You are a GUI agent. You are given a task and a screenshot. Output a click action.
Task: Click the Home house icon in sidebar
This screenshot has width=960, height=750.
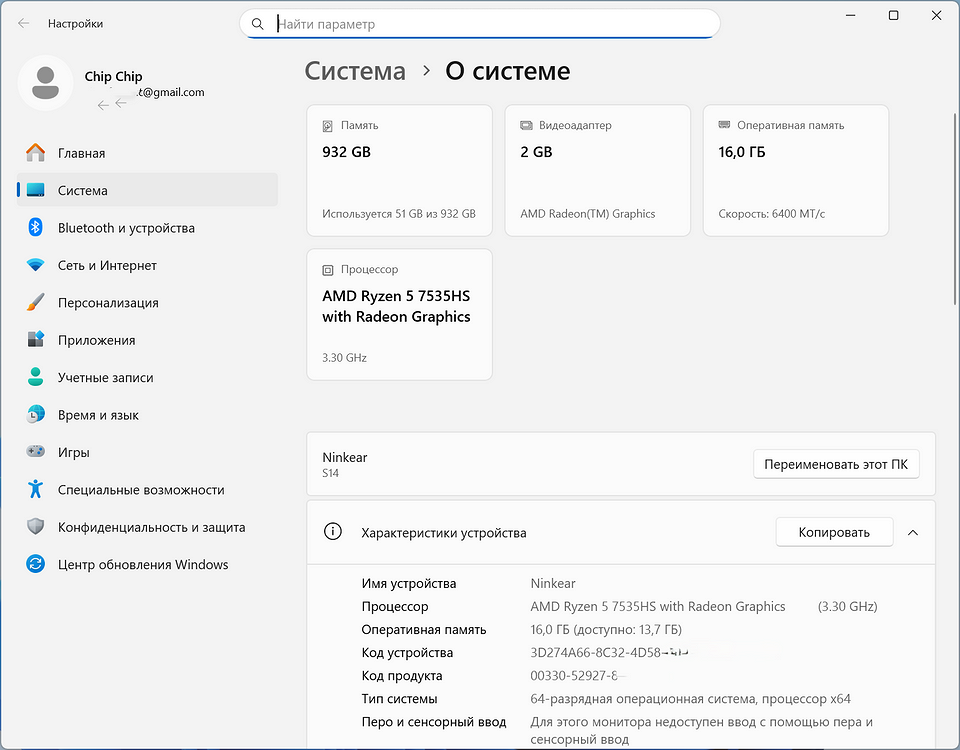click(x=36, y=153)
